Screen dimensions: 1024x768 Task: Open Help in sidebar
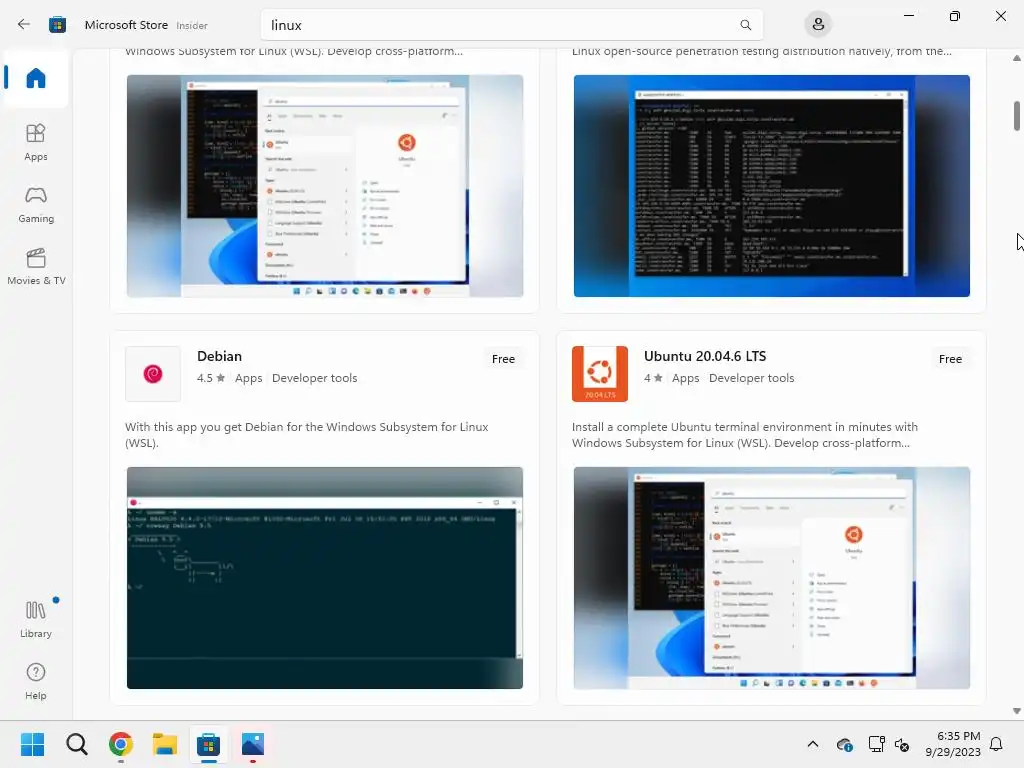[x=36, y=682]
